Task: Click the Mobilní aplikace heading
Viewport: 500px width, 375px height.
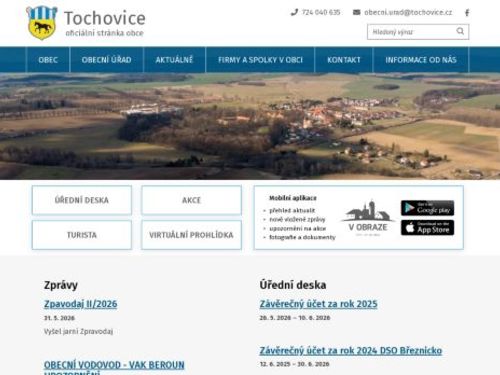Action: pos(293,198)
